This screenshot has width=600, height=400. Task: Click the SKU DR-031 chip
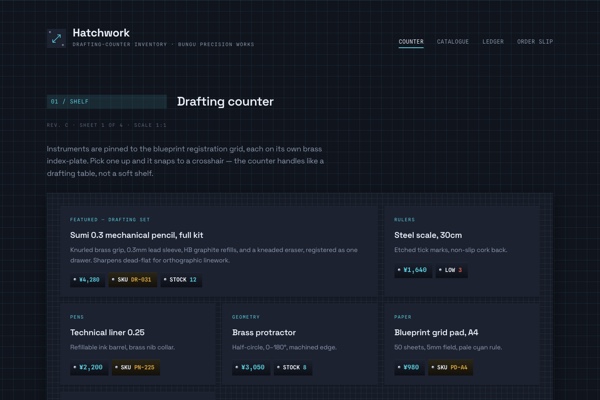coord(133,280)
